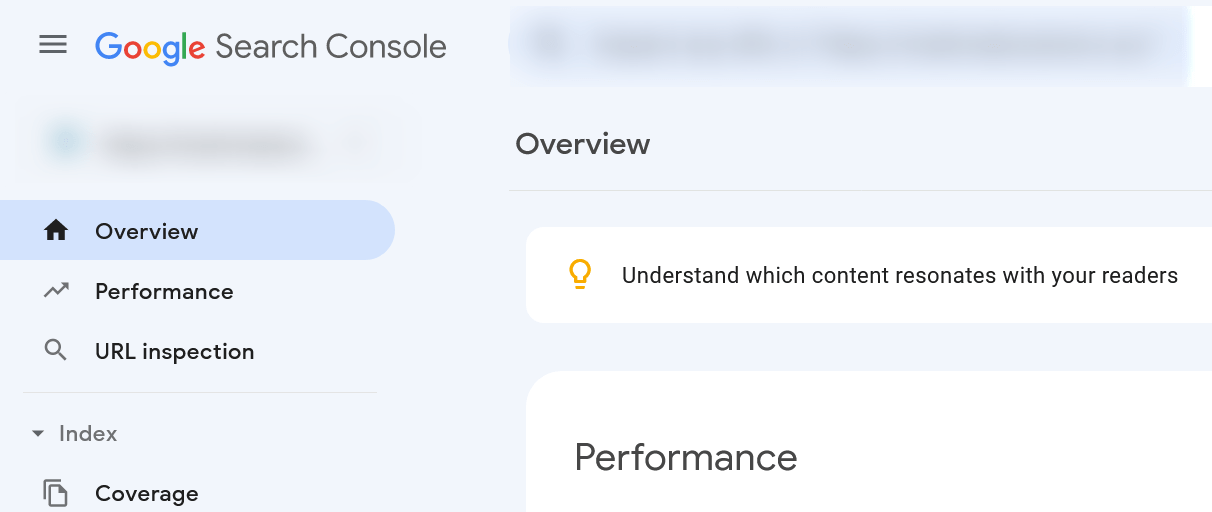The height and width of the screenshot is (512, 1212).
Task: Click the trending-arrow Performance icon in sidebar
Action: [56, 291]
